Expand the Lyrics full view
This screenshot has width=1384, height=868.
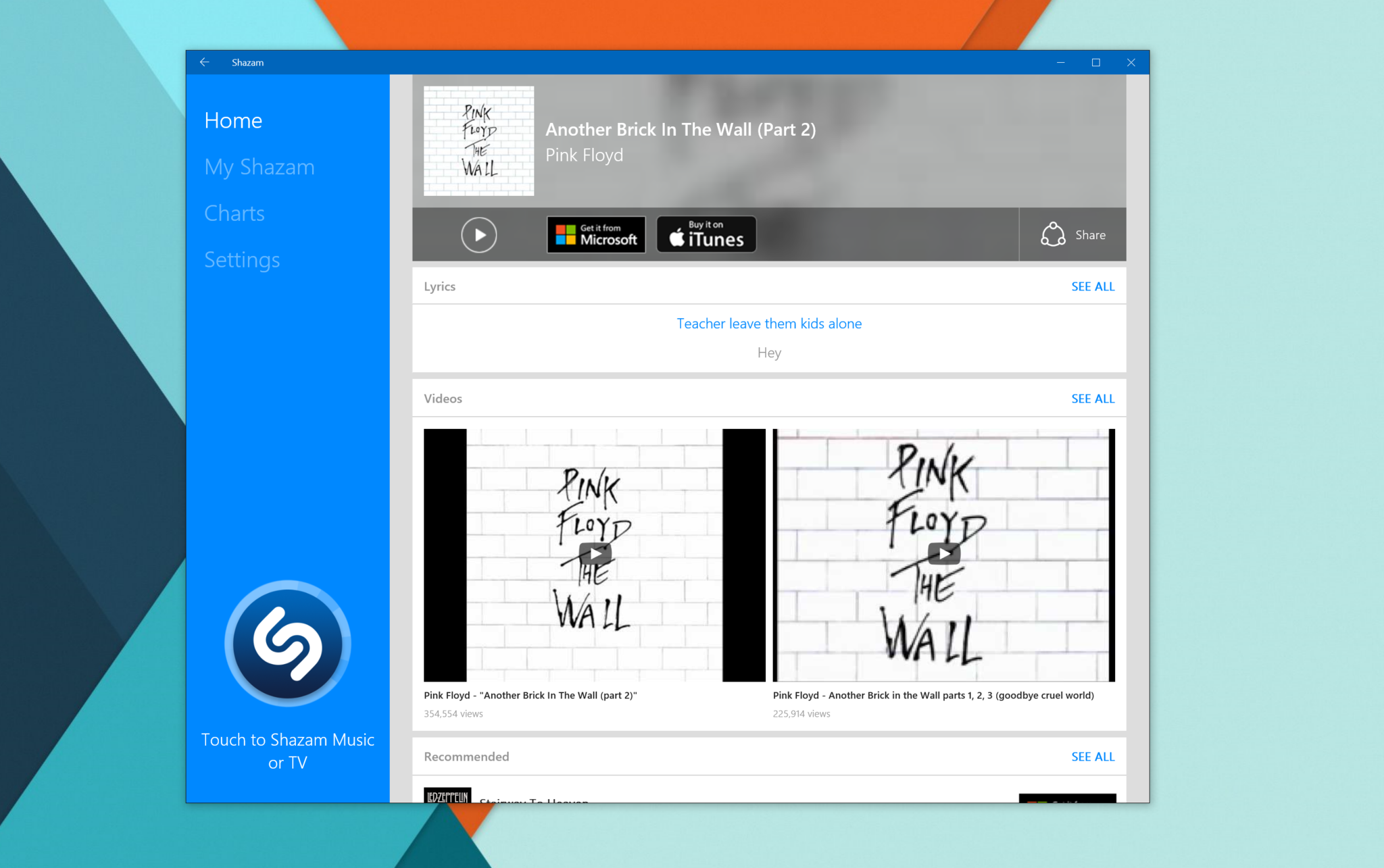coord(1093,286)
